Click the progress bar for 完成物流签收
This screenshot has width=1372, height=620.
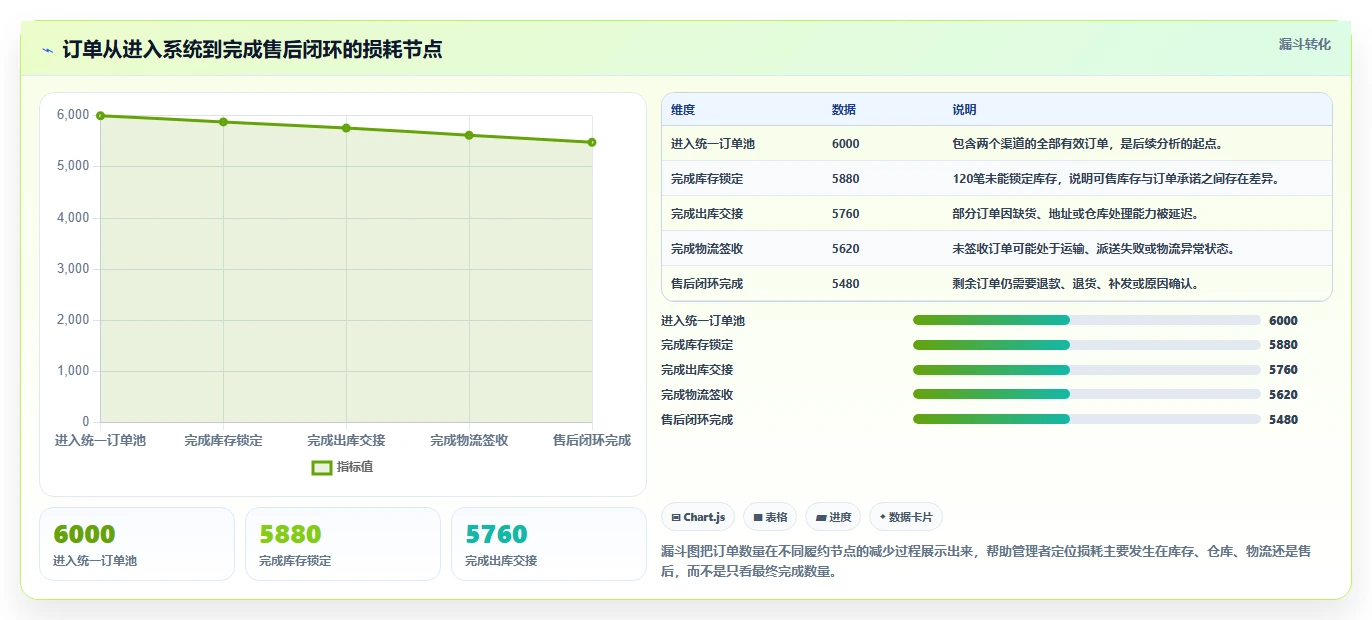coord(1086,394)
